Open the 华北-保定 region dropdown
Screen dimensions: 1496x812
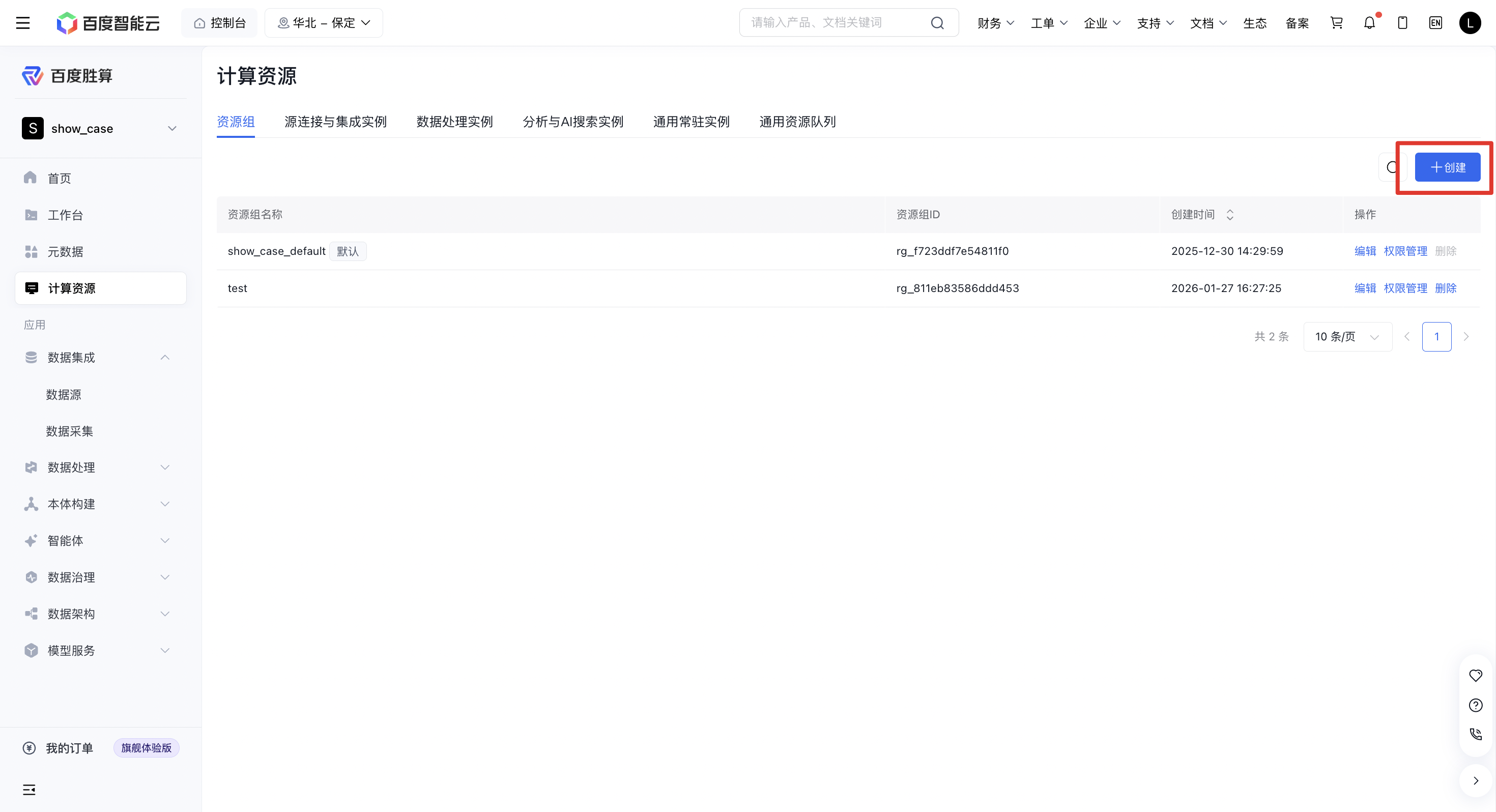(x=324, y=23)
